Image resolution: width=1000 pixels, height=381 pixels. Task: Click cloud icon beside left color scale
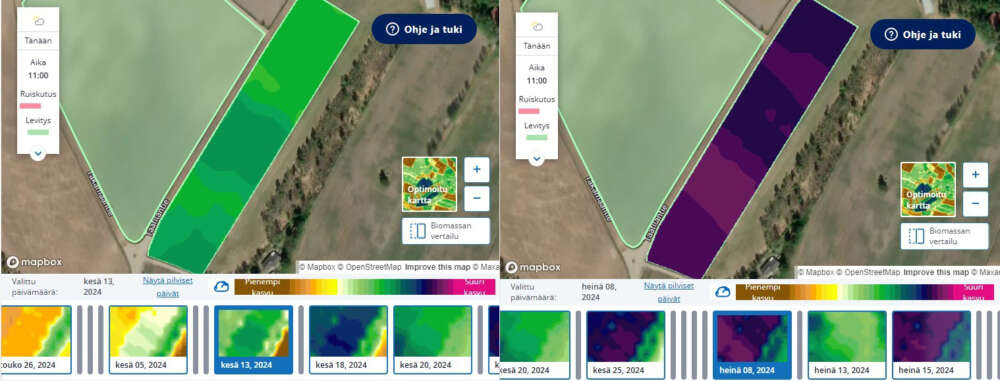tap(221, 287)
